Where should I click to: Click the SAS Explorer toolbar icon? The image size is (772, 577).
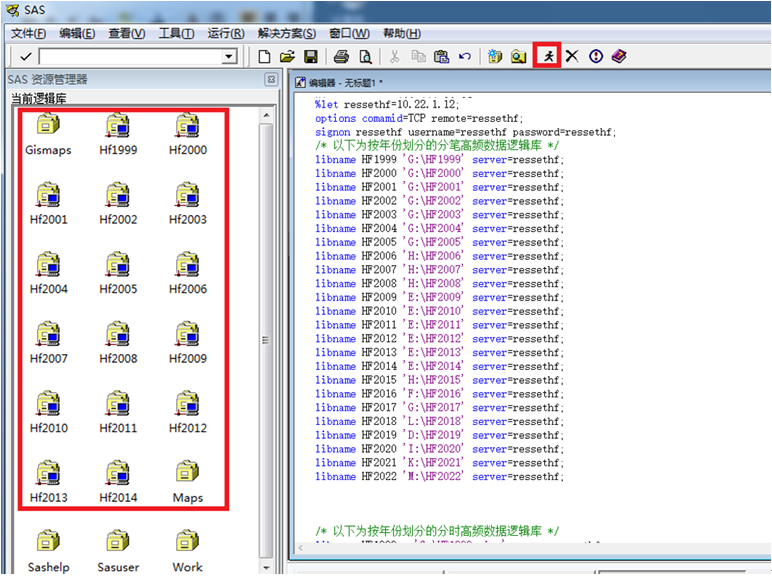pyautogui.click(x=518, y=56)
